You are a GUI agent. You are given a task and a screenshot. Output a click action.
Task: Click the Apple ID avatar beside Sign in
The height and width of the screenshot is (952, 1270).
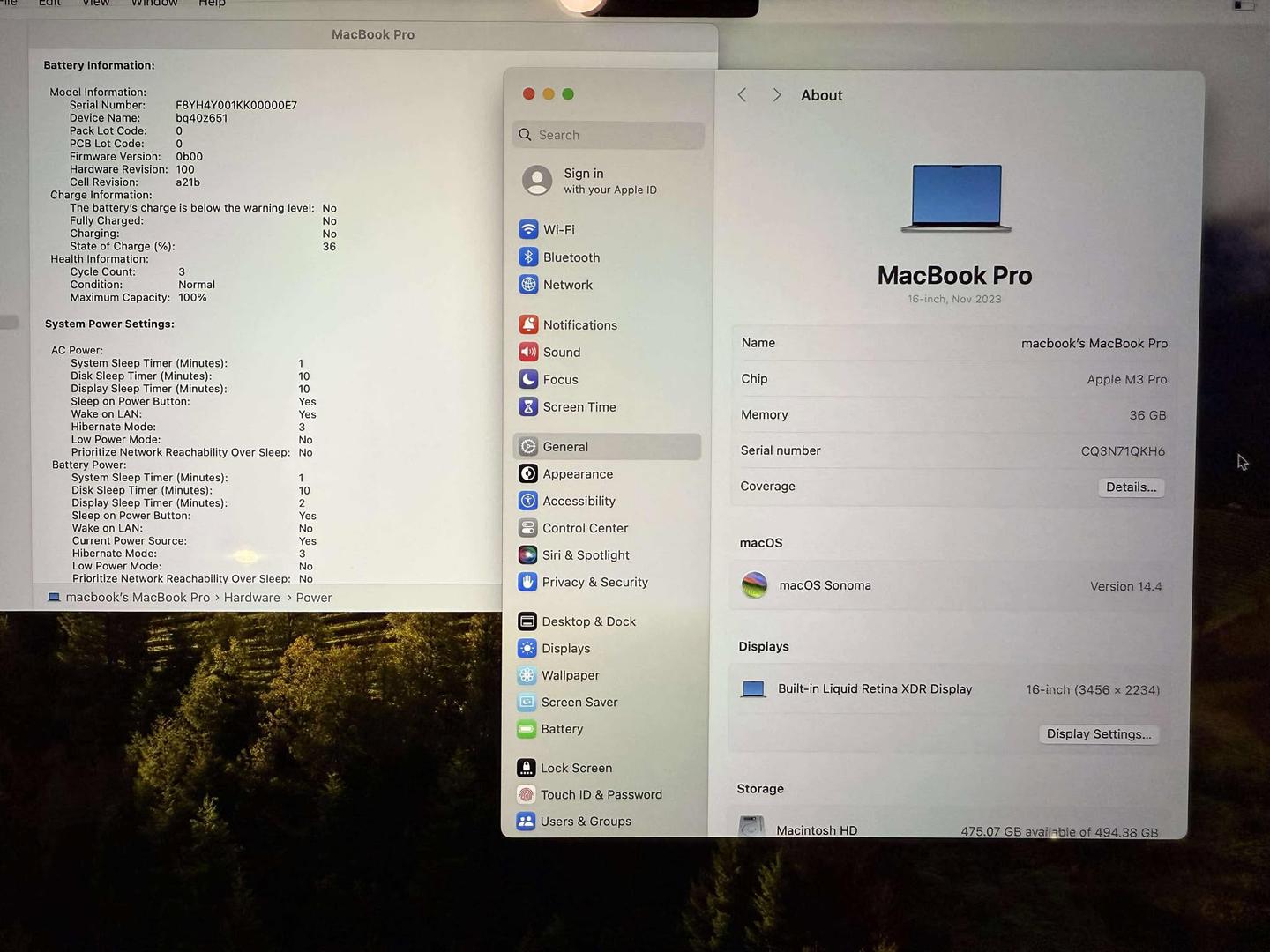tap(537, 180)
